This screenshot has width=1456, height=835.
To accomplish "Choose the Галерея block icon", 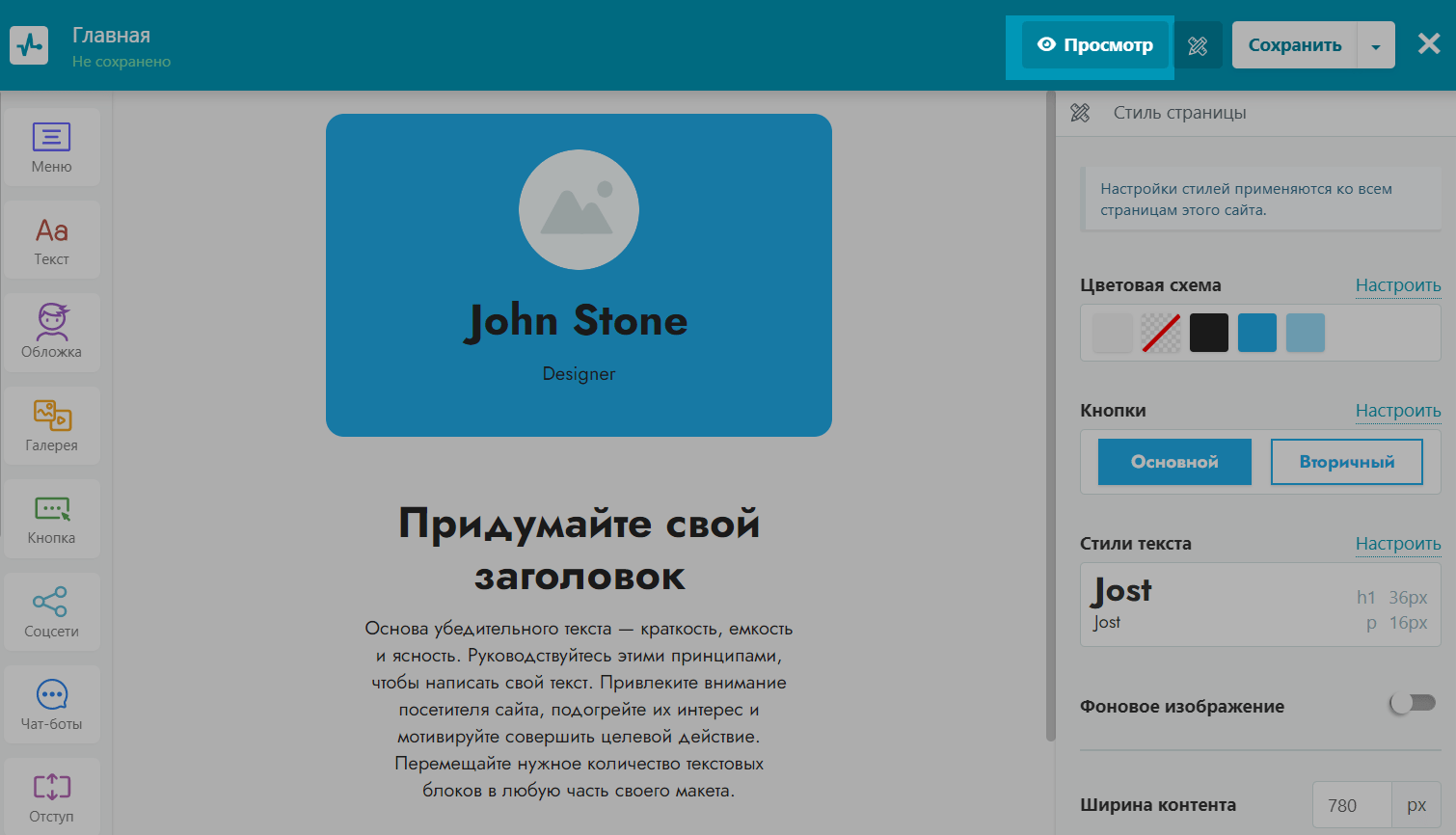I will 51,426.
